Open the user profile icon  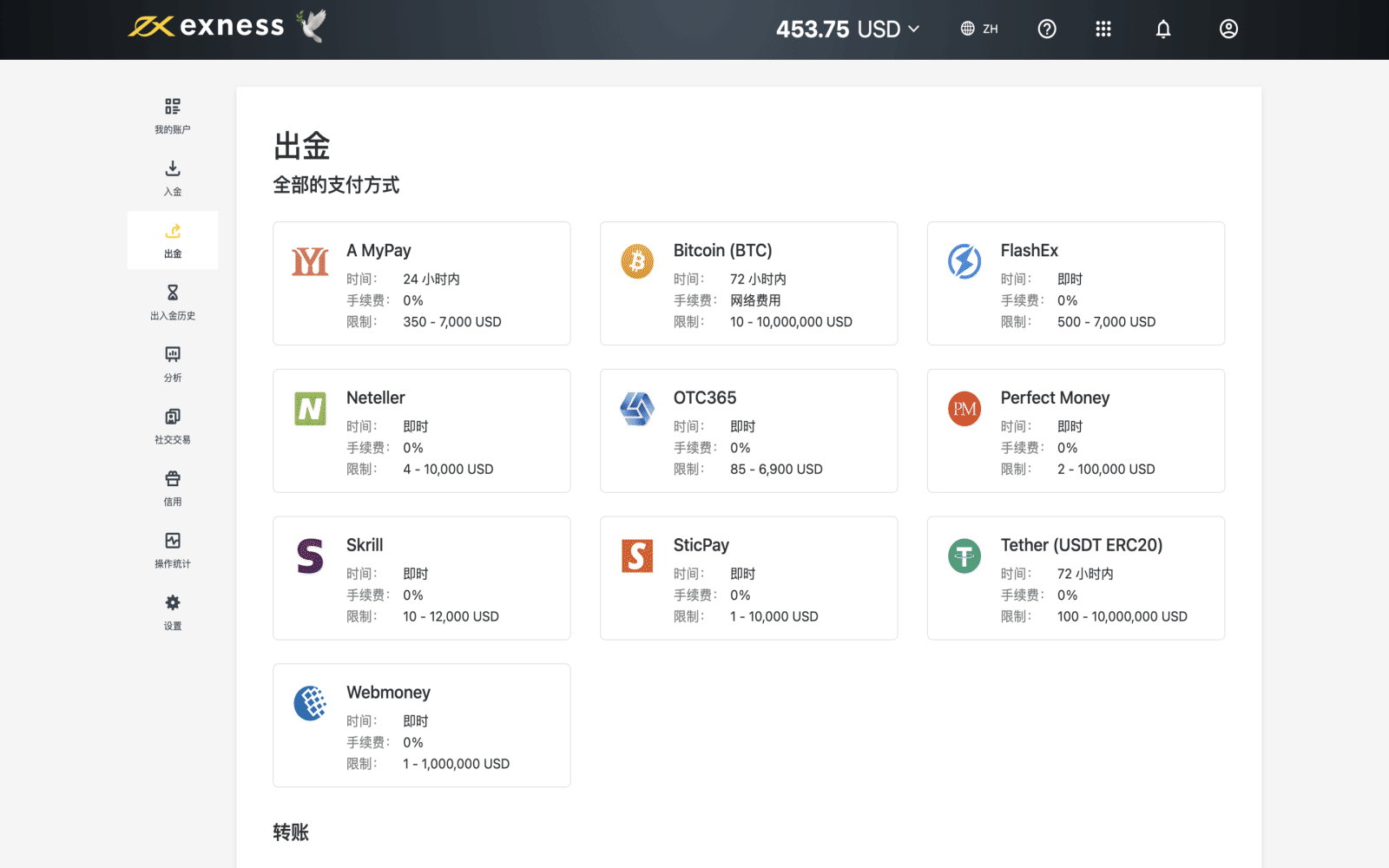[1228, 29]
